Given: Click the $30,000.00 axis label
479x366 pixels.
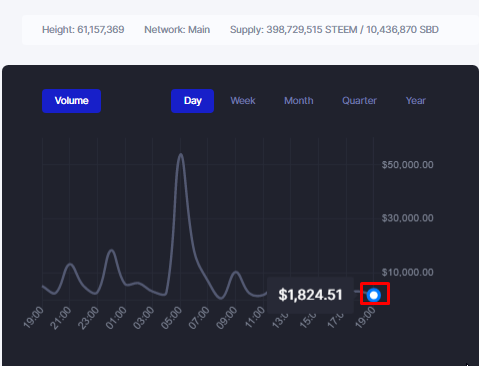Looking at the screenshot, I should (x=407, y=218).
